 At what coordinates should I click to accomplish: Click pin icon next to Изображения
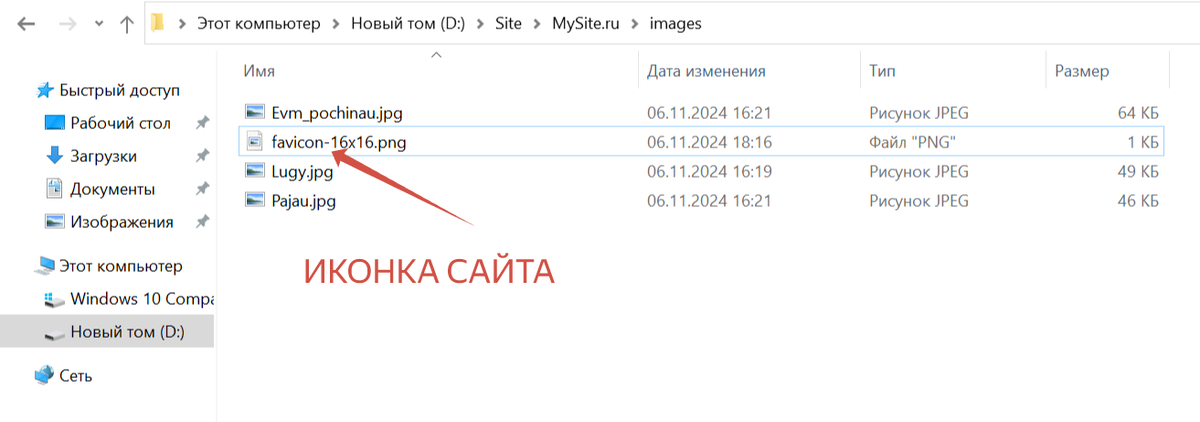tap(203, 222)
